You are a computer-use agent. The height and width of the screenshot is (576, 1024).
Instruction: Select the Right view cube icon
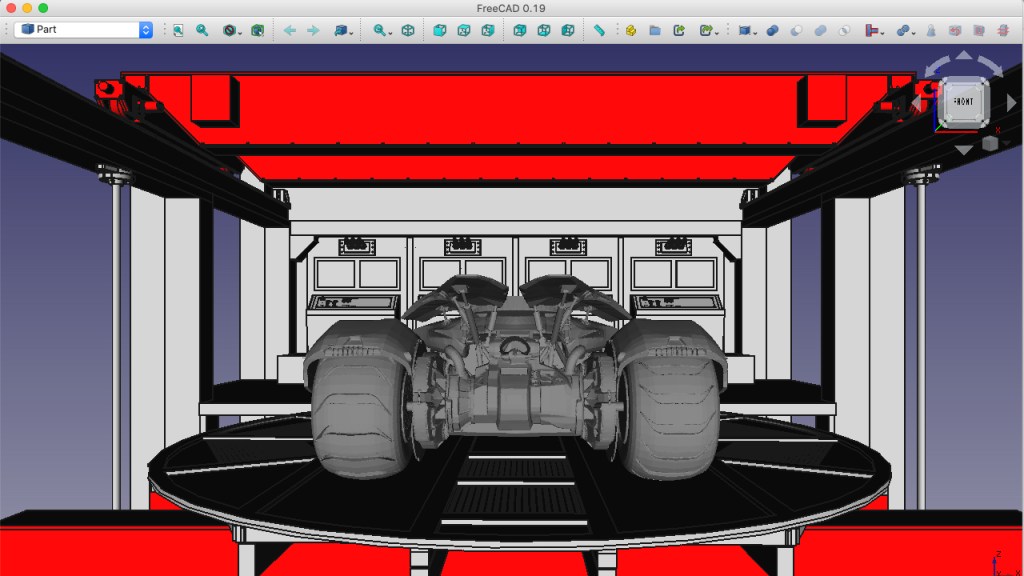point(487,30)
